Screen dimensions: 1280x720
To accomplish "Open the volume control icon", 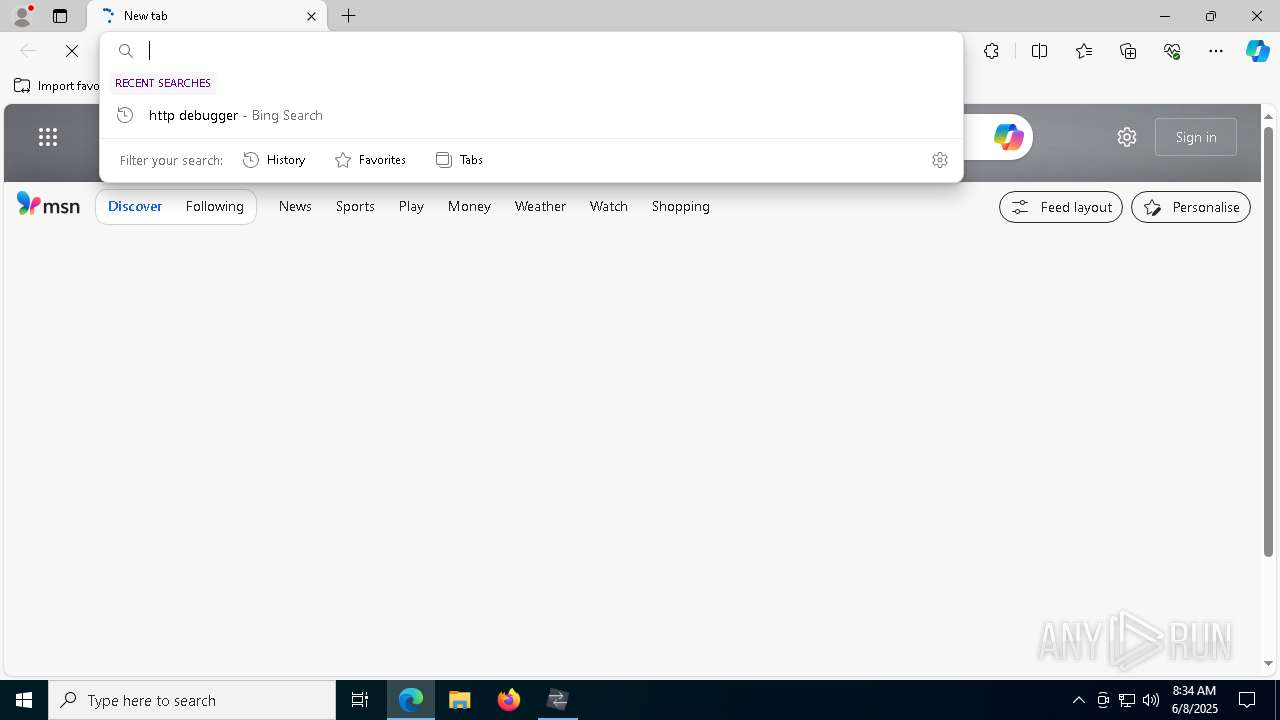I will (1150, 700).
